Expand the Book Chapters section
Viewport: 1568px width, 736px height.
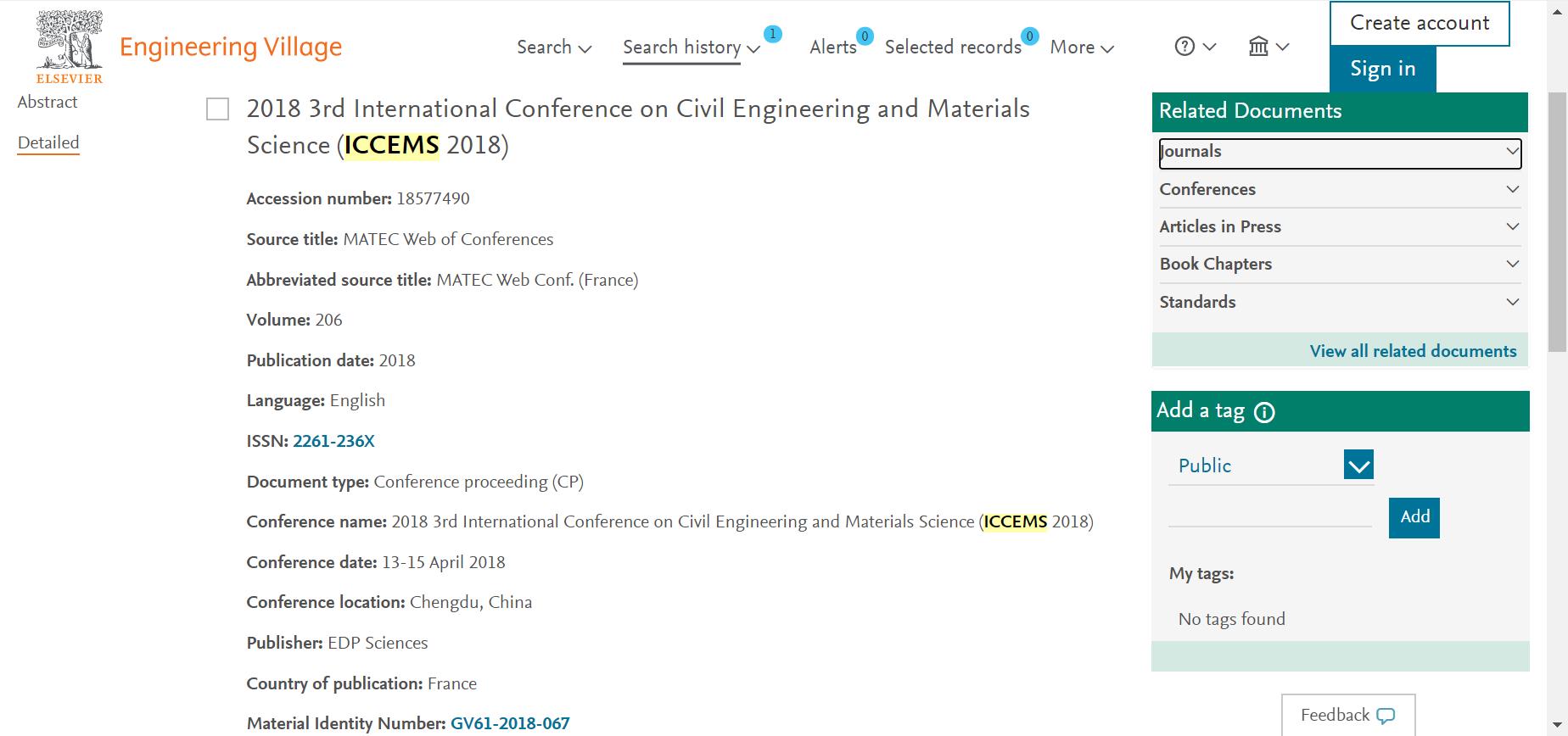pyautogui.click(x=1341, y=264)
